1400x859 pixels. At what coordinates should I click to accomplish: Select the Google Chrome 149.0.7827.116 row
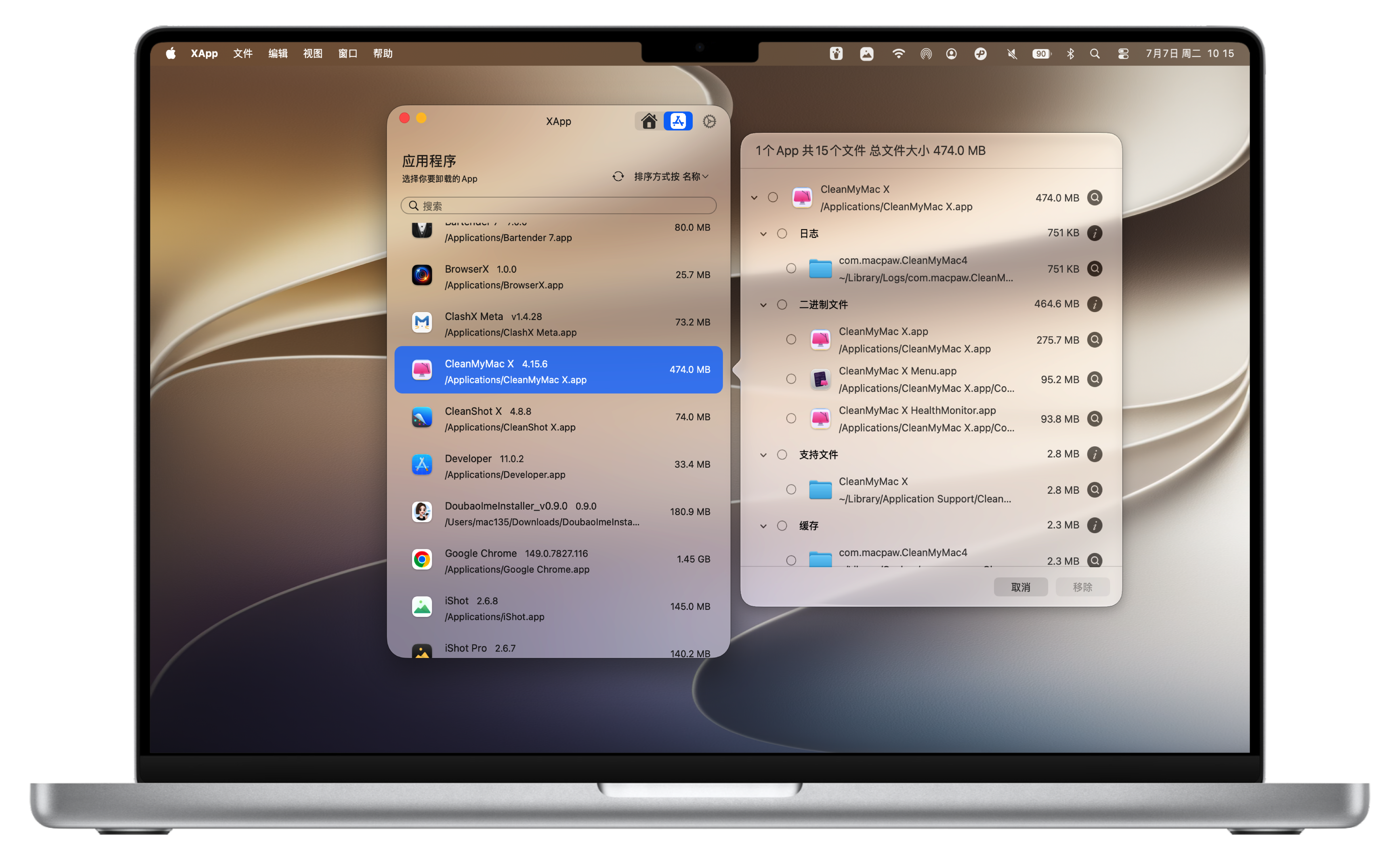click(558, 560)
